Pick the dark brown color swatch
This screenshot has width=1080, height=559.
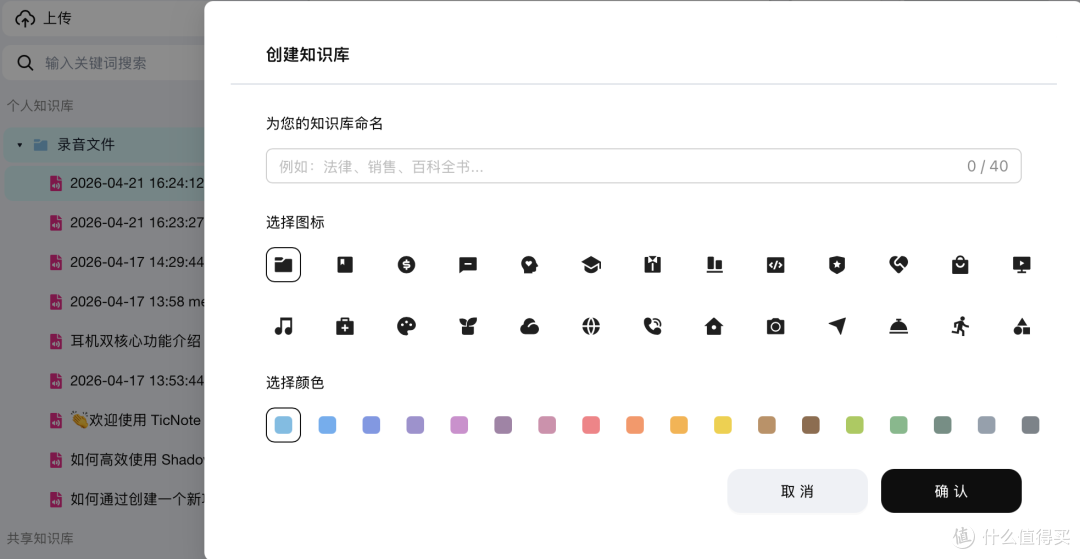point(811,425)
